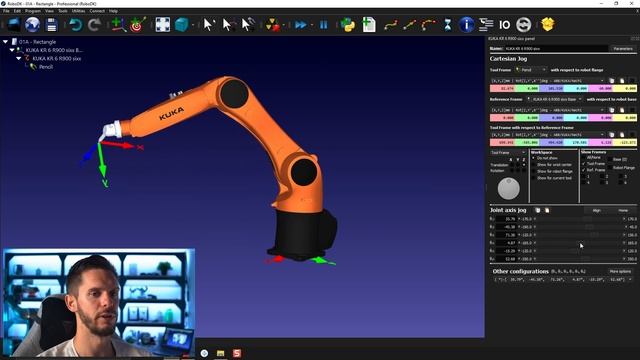Select Show for wrist center option
The height and width of the screenshot is (360, 640).
point(552,164)
